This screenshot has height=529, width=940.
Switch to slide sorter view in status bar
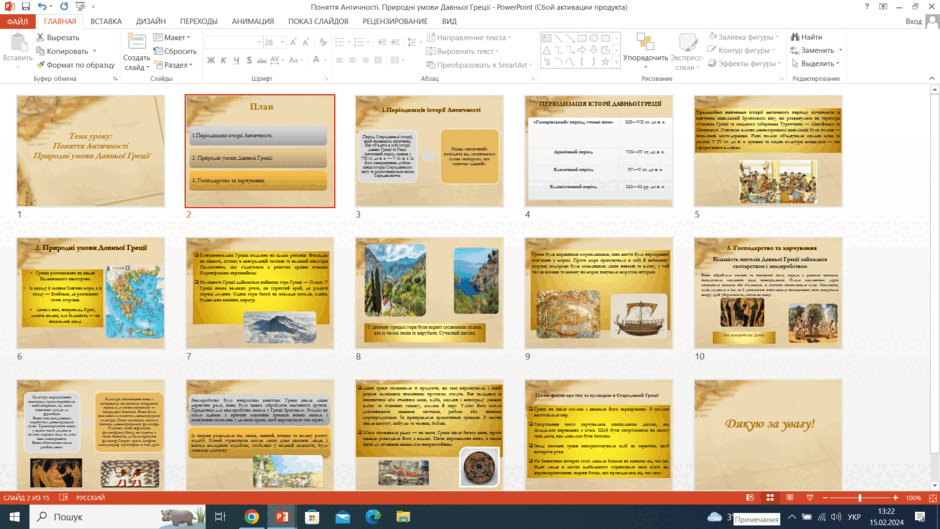[x=770, y=498]
